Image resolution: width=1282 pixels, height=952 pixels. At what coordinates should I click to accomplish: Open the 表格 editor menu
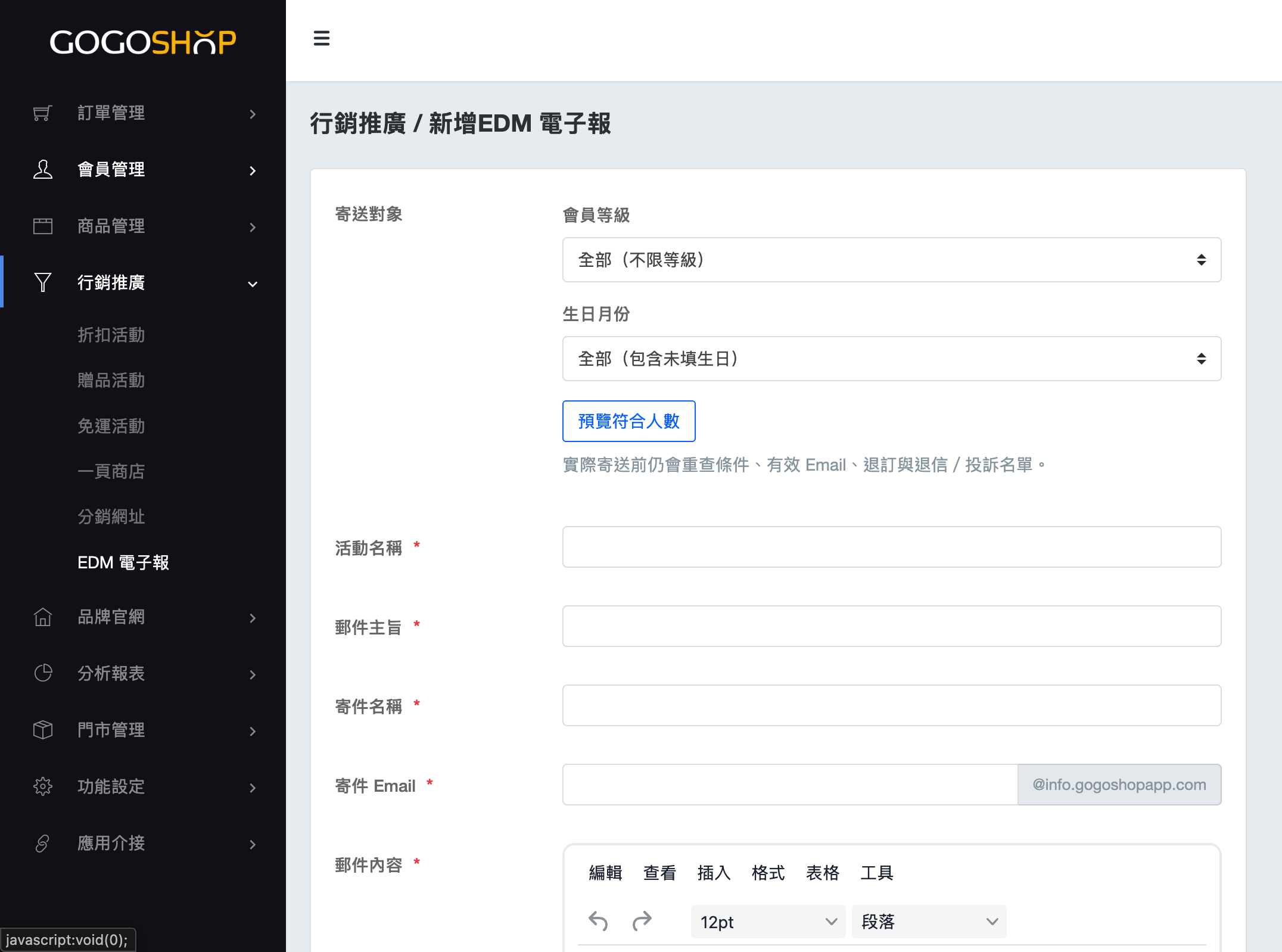822,873
